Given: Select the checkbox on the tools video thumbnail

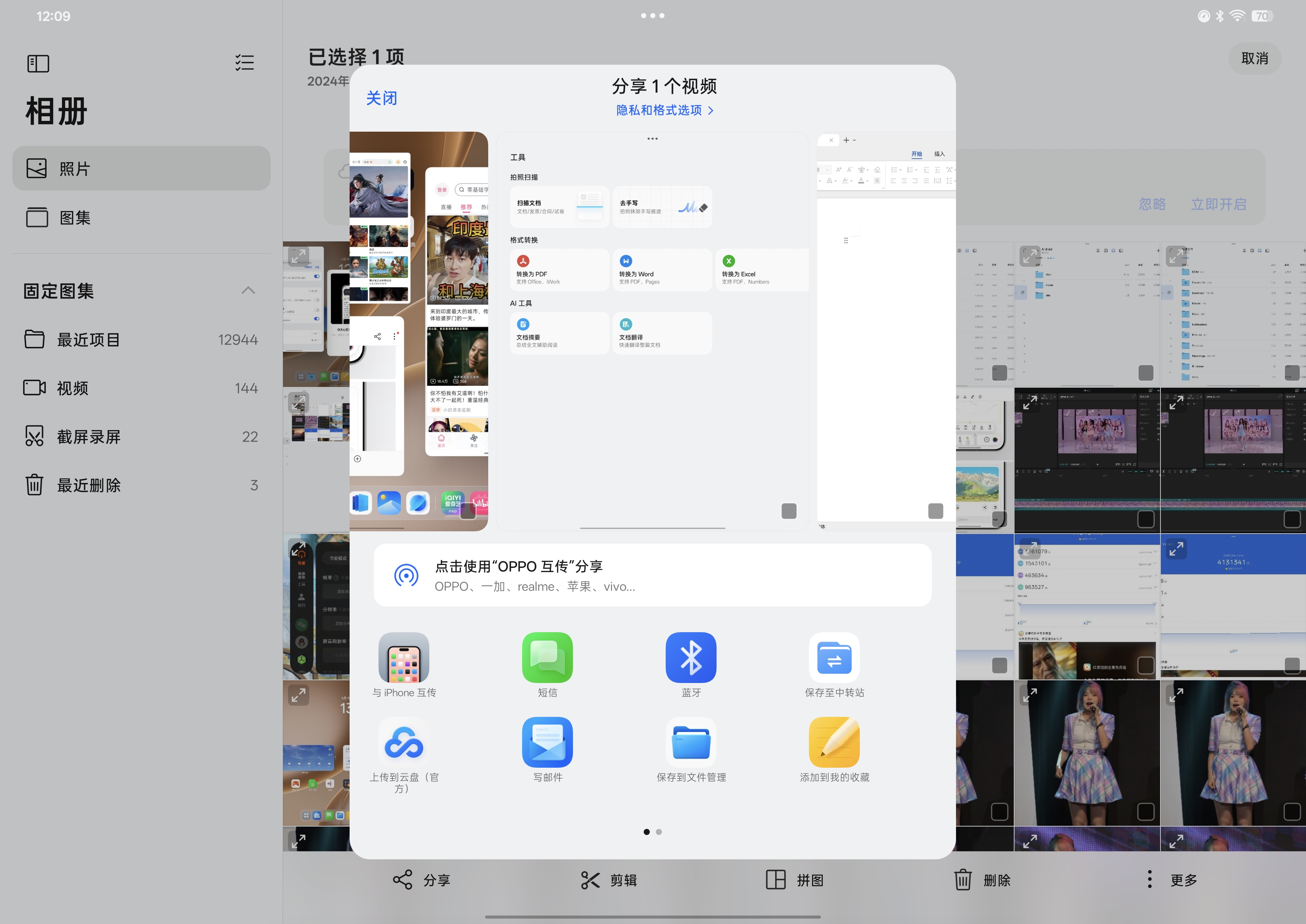Looking at the screenshot, I should click(x=789, y=511).
